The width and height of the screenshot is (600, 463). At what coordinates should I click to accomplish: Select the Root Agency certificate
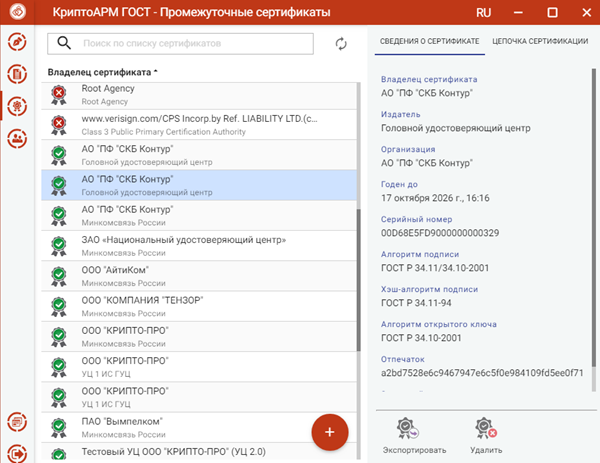pyautogui.click(x=199, y=95)
